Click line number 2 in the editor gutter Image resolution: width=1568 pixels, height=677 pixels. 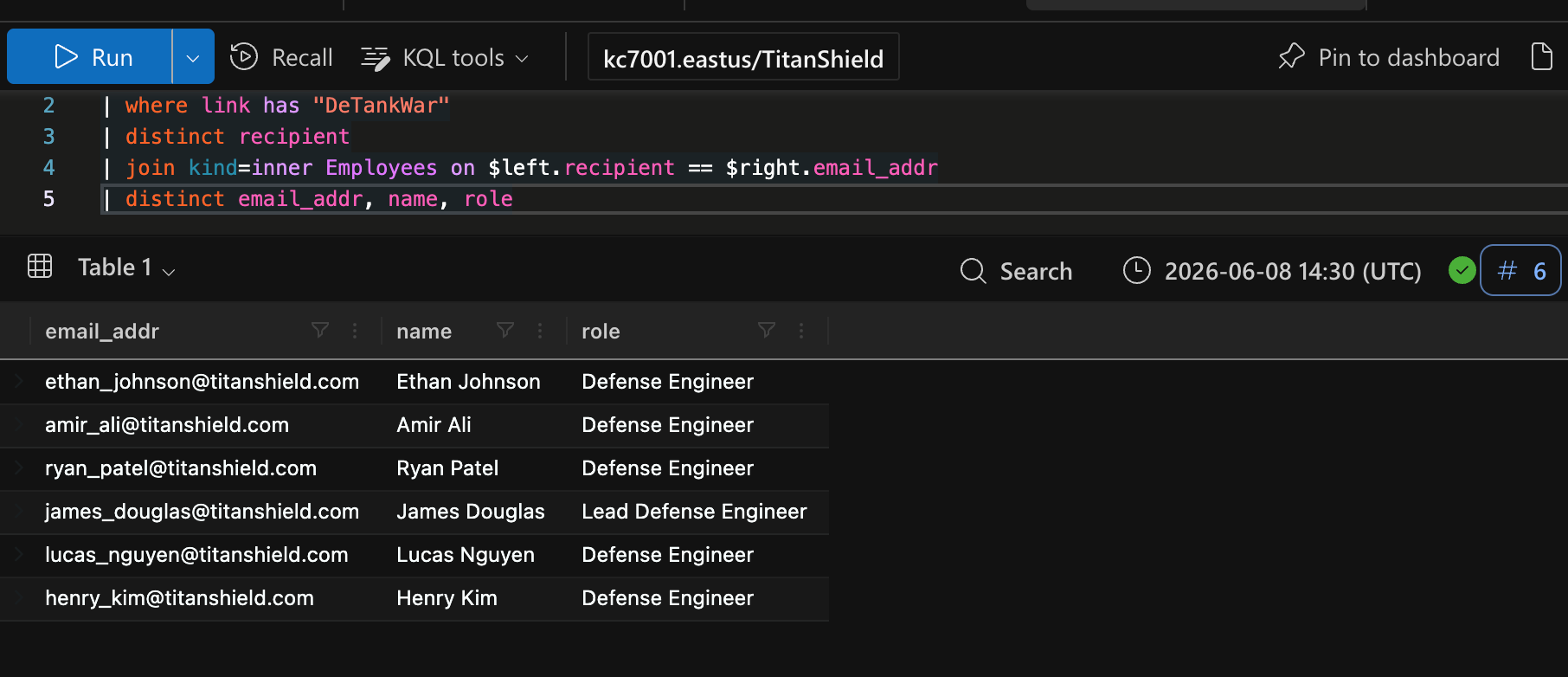[48, 106]
